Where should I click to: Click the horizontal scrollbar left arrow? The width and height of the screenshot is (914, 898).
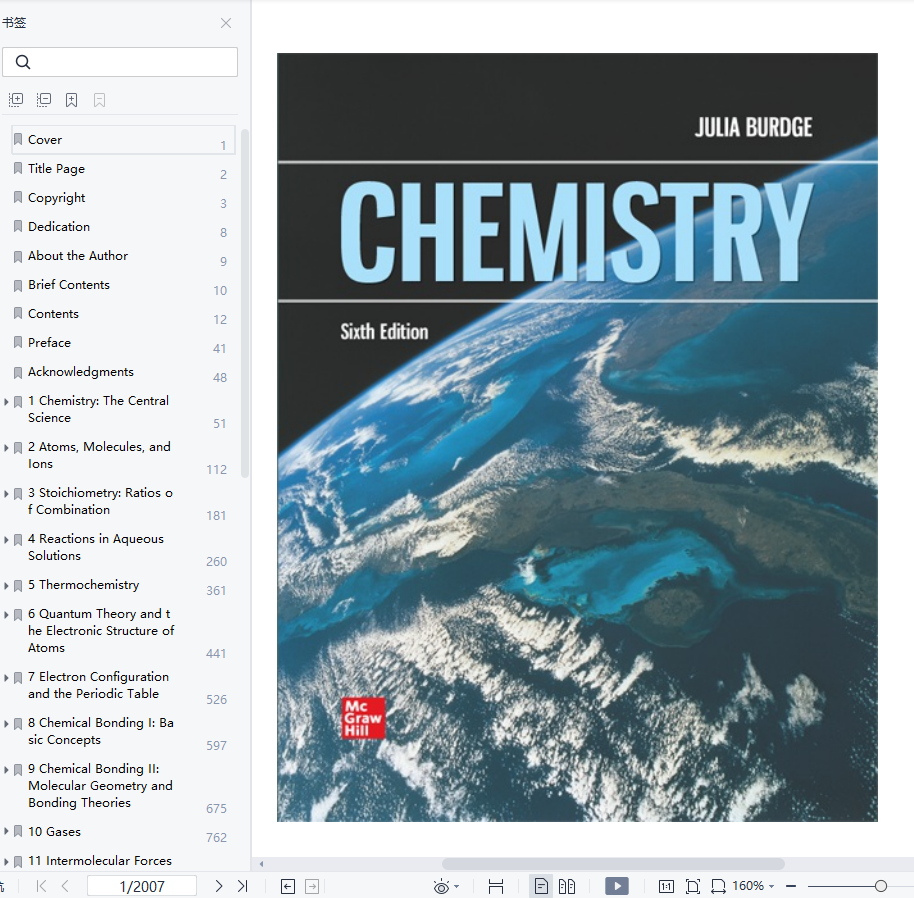tap(262, 864)
